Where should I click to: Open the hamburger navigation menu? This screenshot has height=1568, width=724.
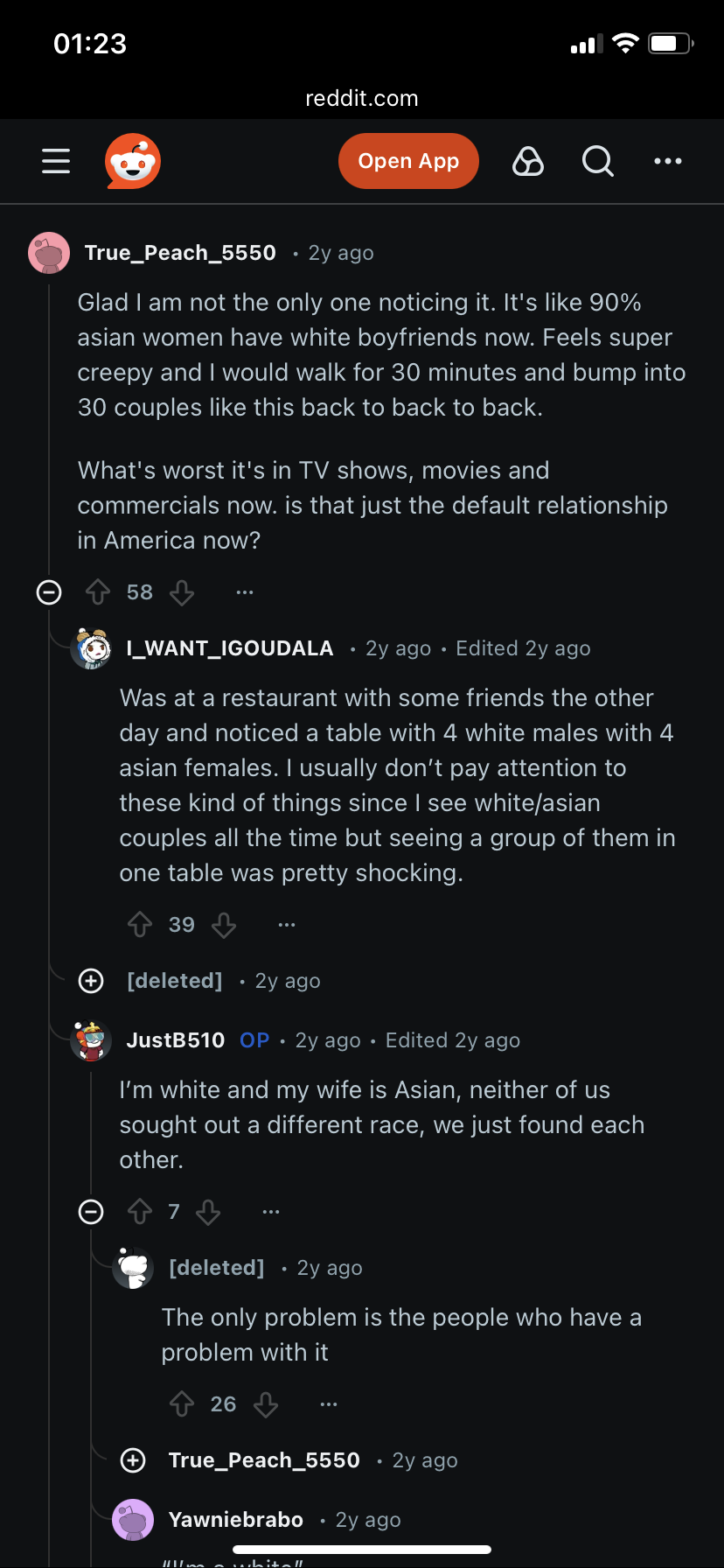(x=56, y=161)
